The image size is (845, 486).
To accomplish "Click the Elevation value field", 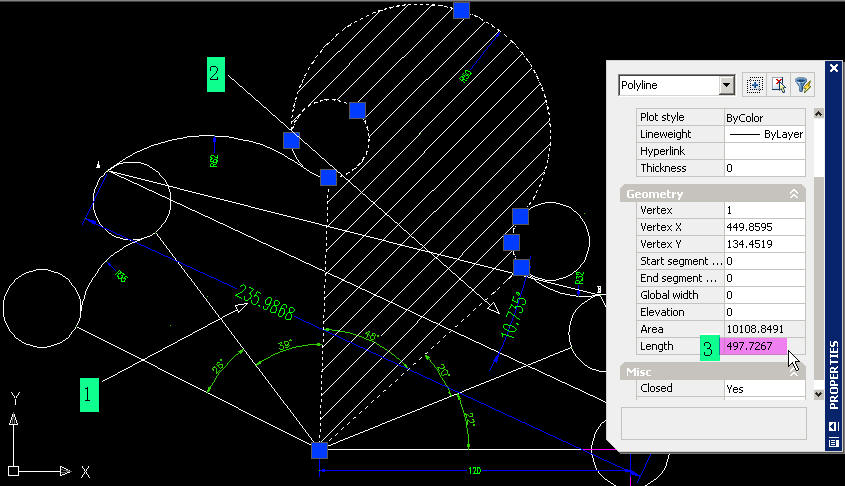I will 765,312.
